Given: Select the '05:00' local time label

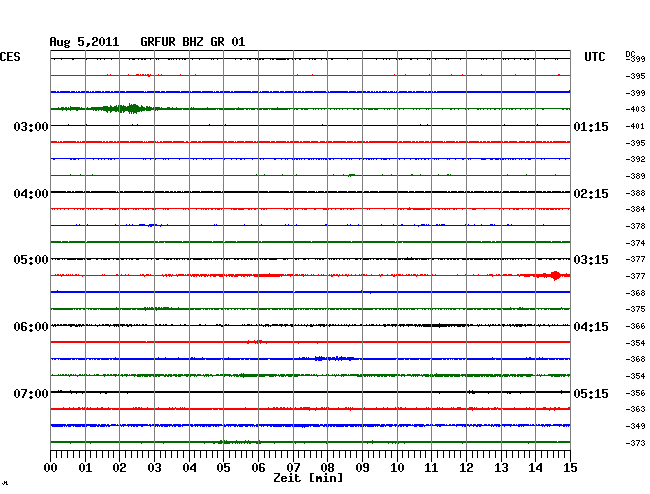Looking at the screenshot, I should tap(31, 260).
